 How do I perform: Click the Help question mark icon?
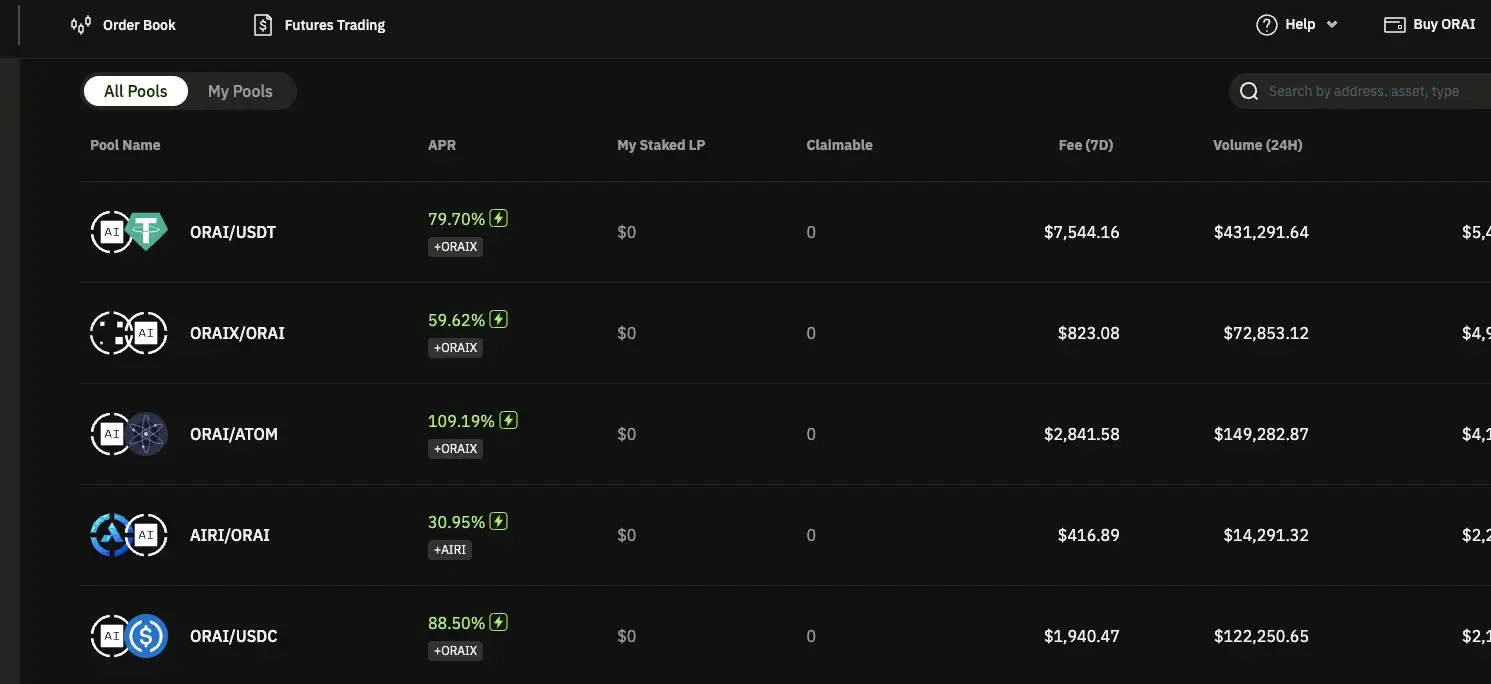(x=1267, y=25)
